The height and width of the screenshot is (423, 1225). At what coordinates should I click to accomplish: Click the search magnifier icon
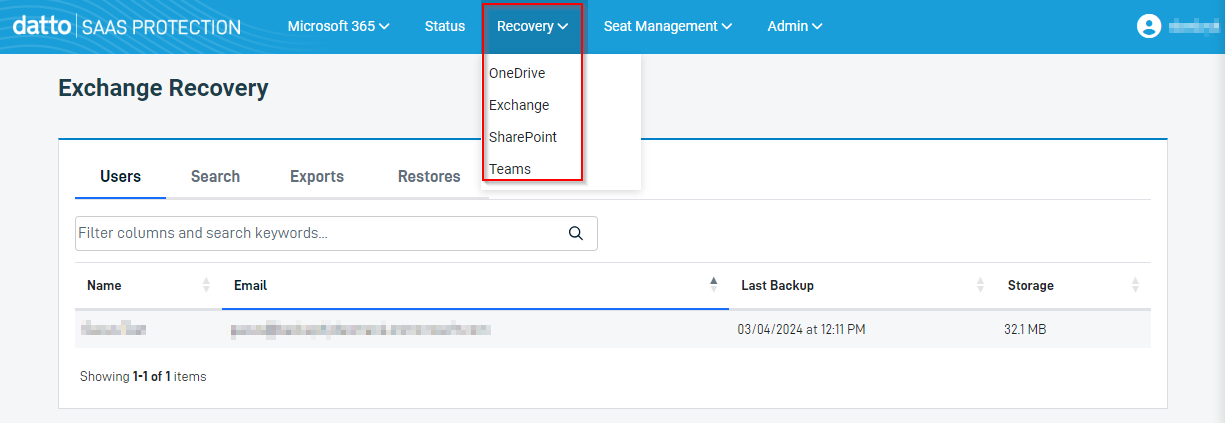(x=576, y=233)
